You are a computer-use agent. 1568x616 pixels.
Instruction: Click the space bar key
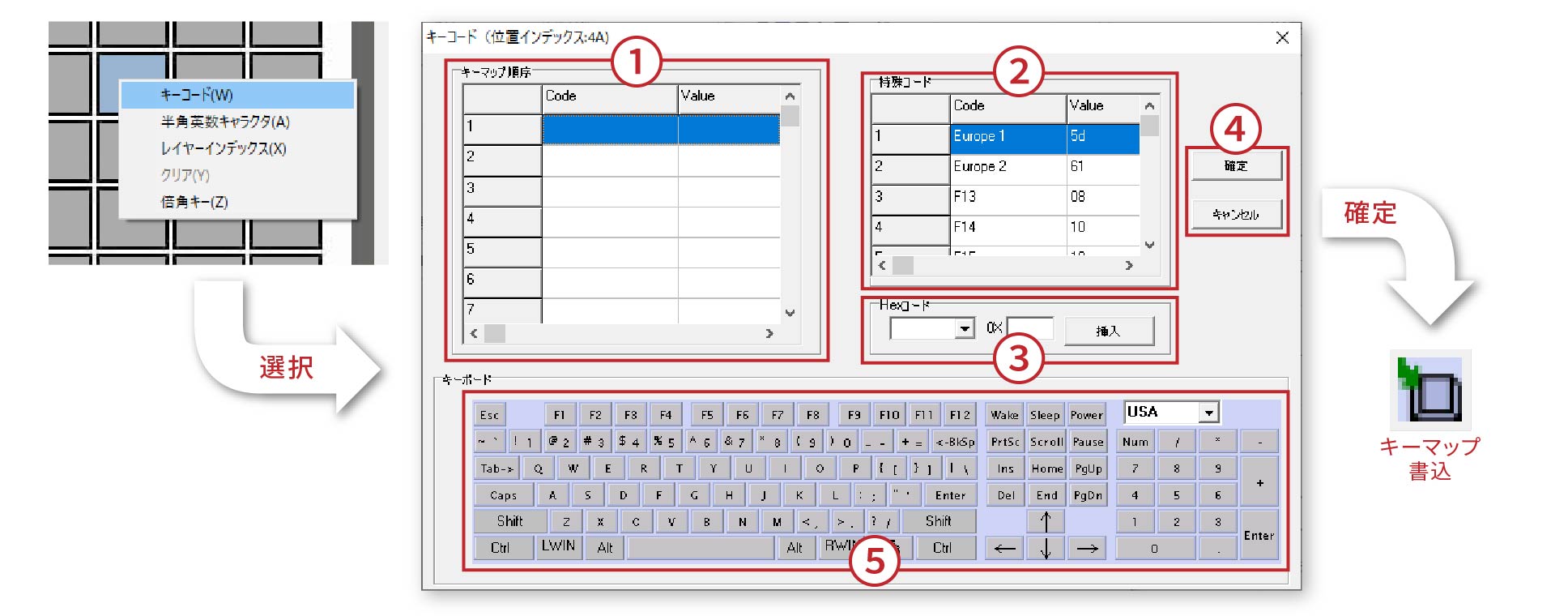[701, 548]
